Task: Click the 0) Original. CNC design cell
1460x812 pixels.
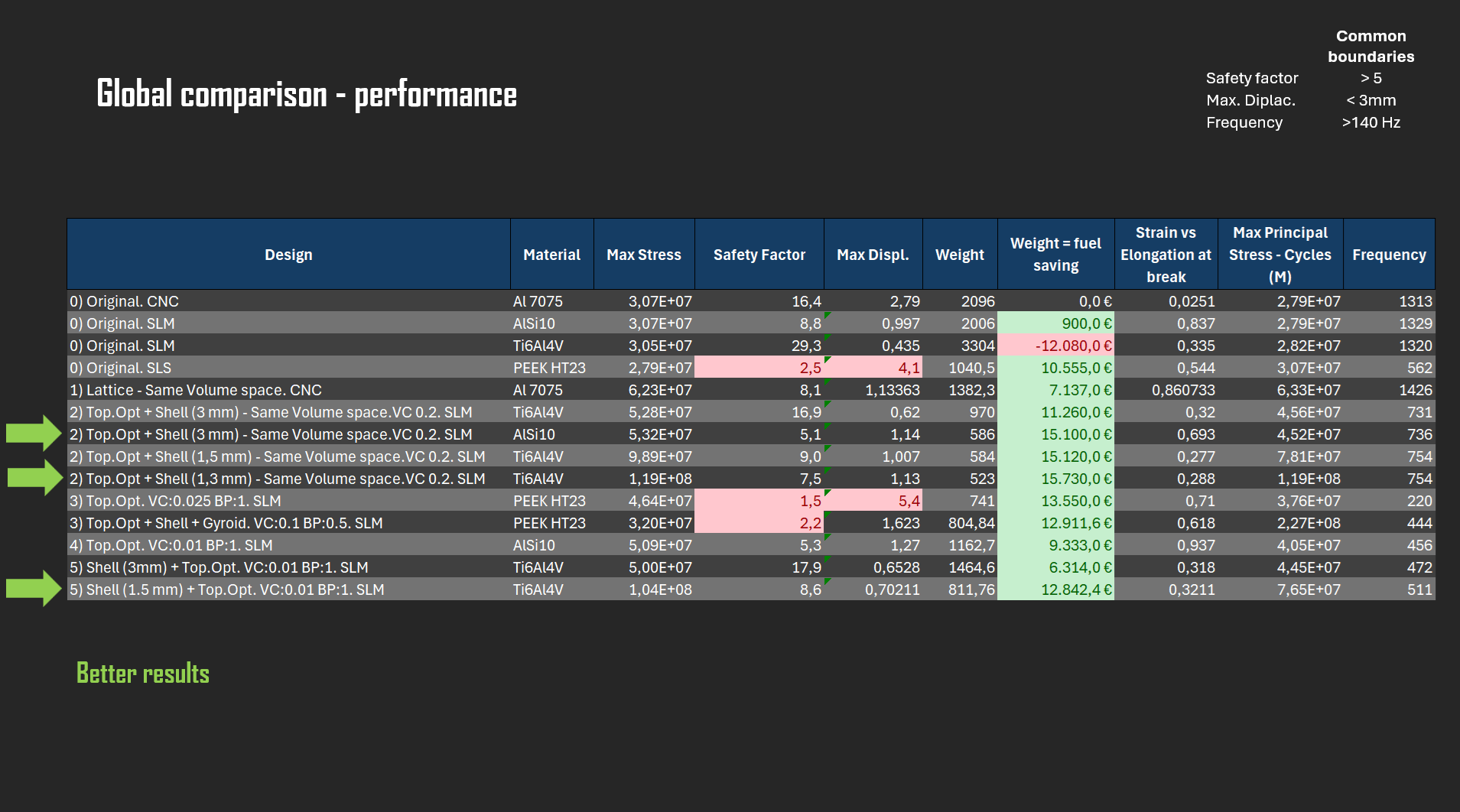Action: (288, 301)
